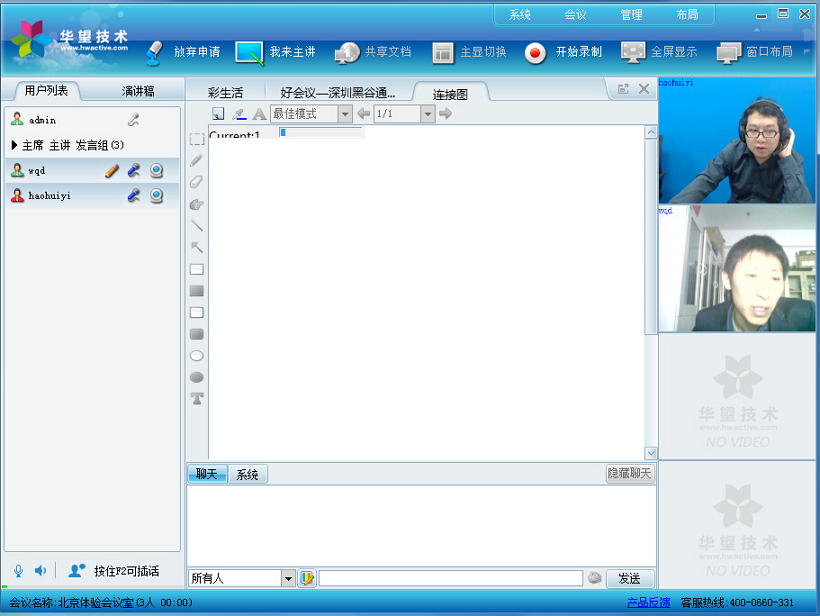Toggle the microphone at bottom left
820x616 pixels.
click(18, 571)
